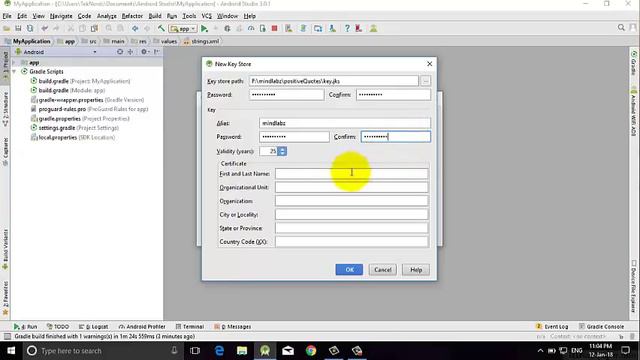Image resolution: width=640 pixels, height=360 pixels.
Task: Open the Gradle side panel tab
Action: [633, 63]
